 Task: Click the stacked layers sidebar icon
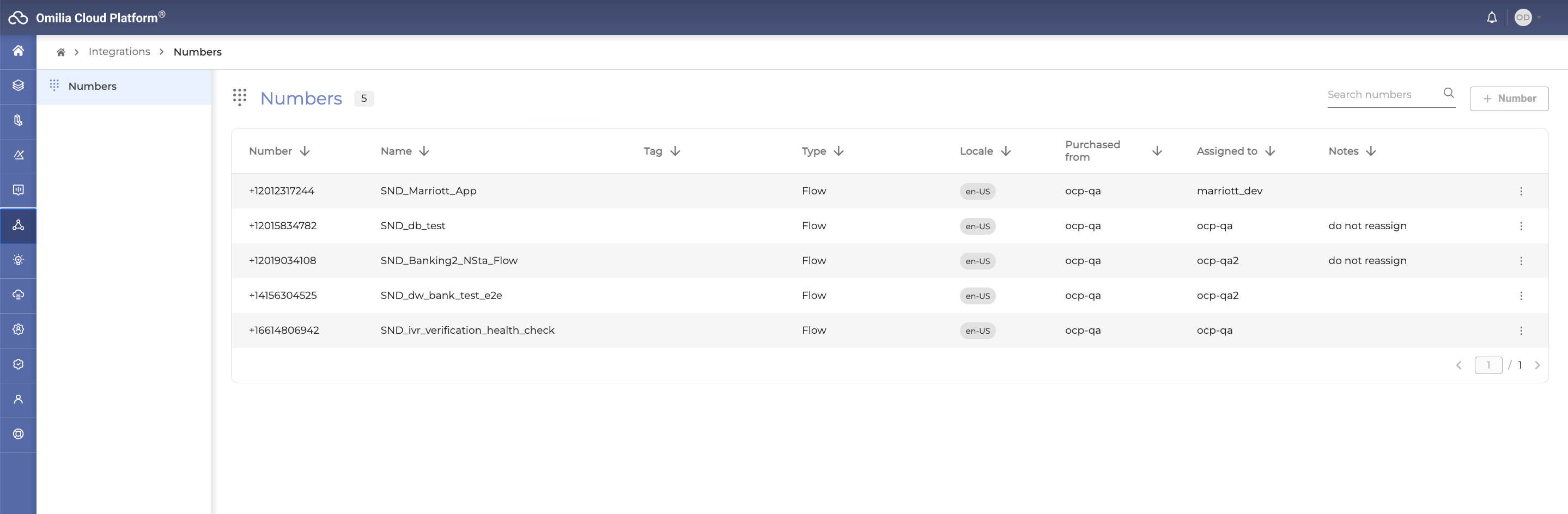19,86
